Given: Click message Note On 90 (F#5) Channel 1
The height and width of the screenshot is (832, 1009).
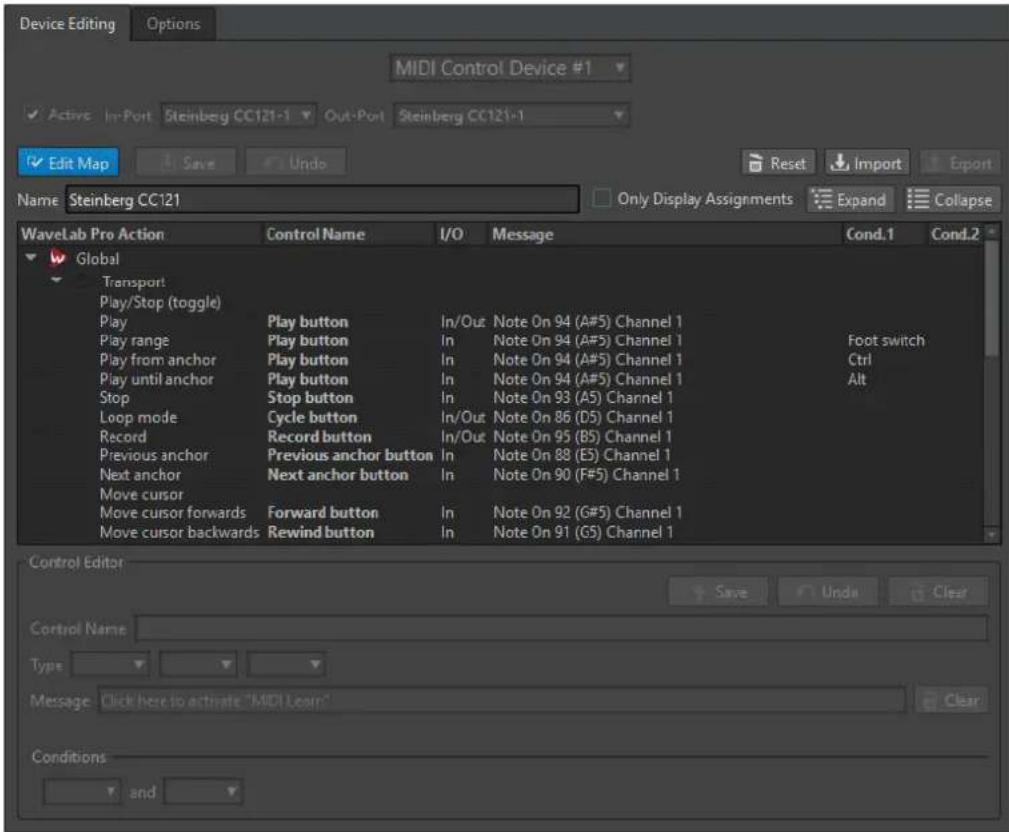Looking at the screenshot, I should pyautogui.click(x=586, y=474).
